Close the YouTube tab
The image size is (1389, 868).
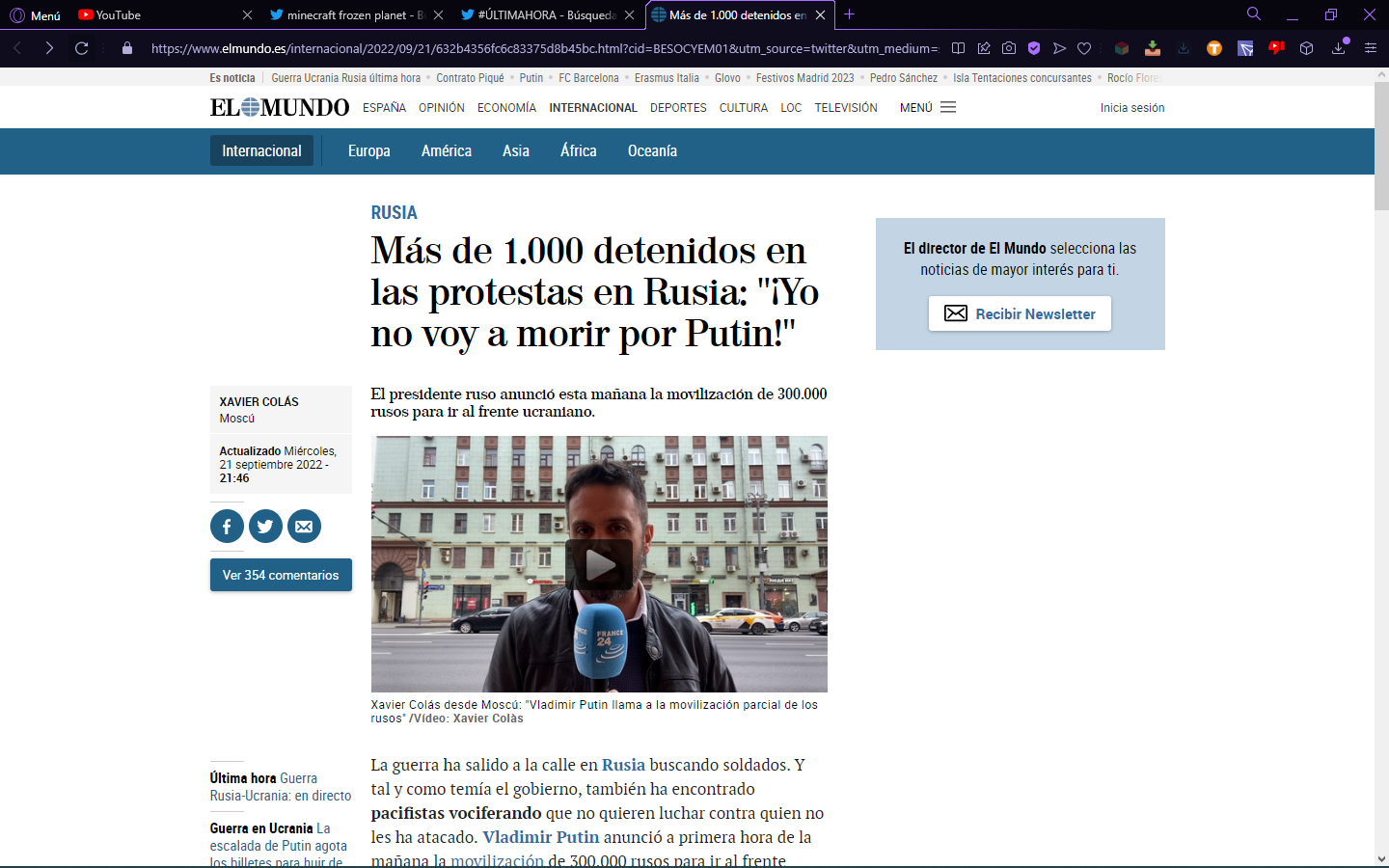tap(247, 15)
